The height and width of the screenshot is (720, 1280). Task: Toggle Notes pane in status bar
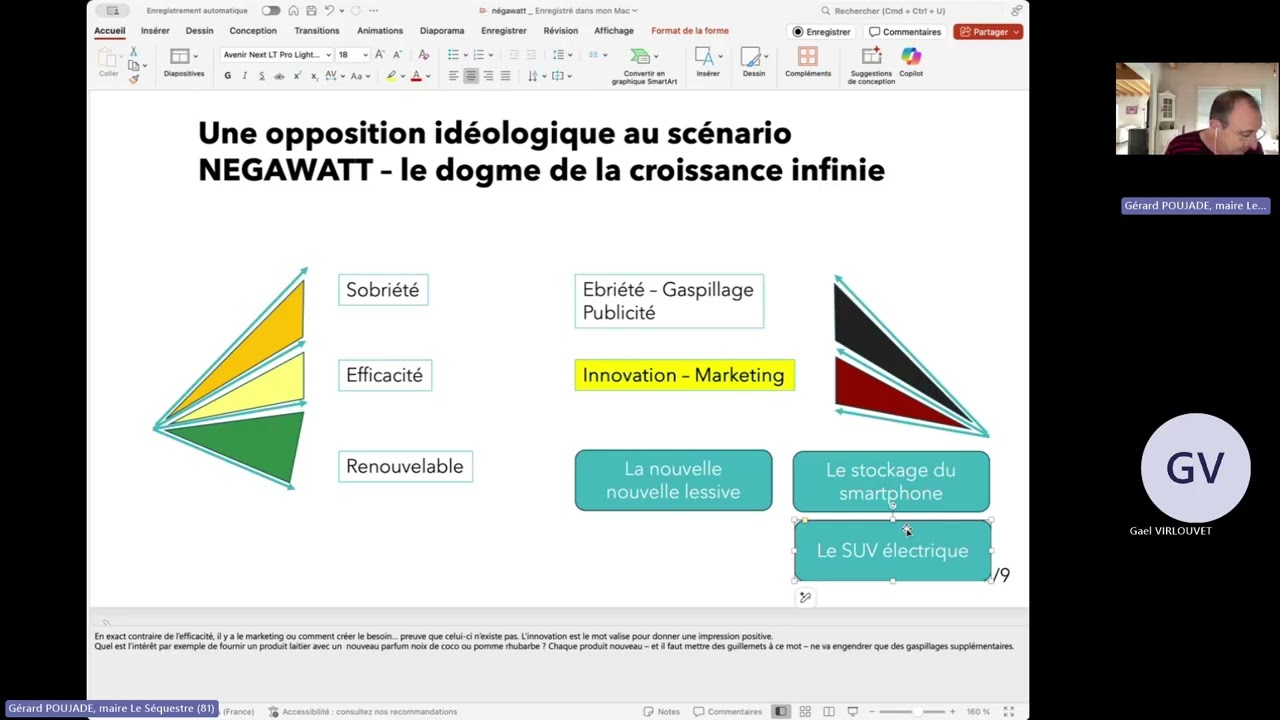662,711
